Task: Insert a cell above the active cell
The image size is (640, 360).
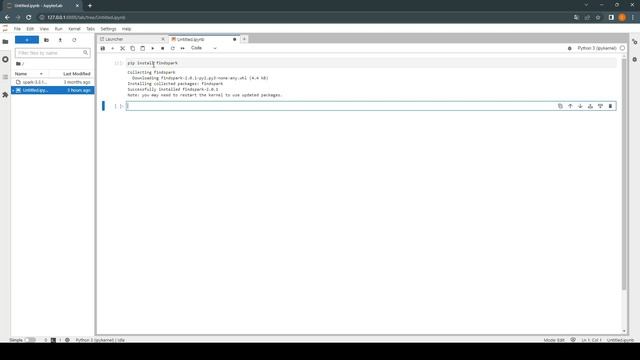Action: pyautogui.click(x=590, y=106)
